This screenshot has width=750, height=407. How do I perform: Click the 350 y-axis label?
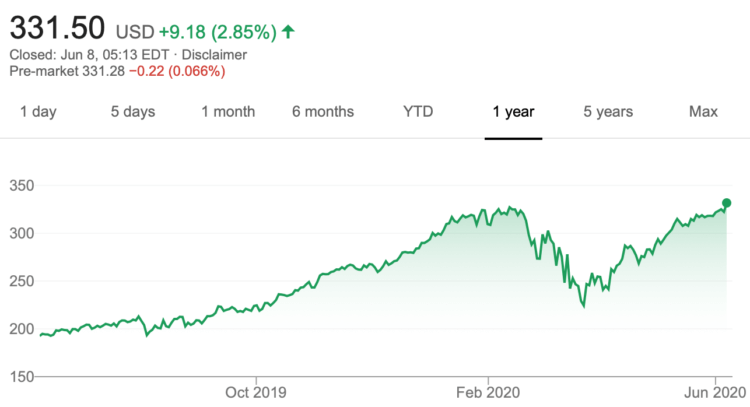tap(22, 186)
